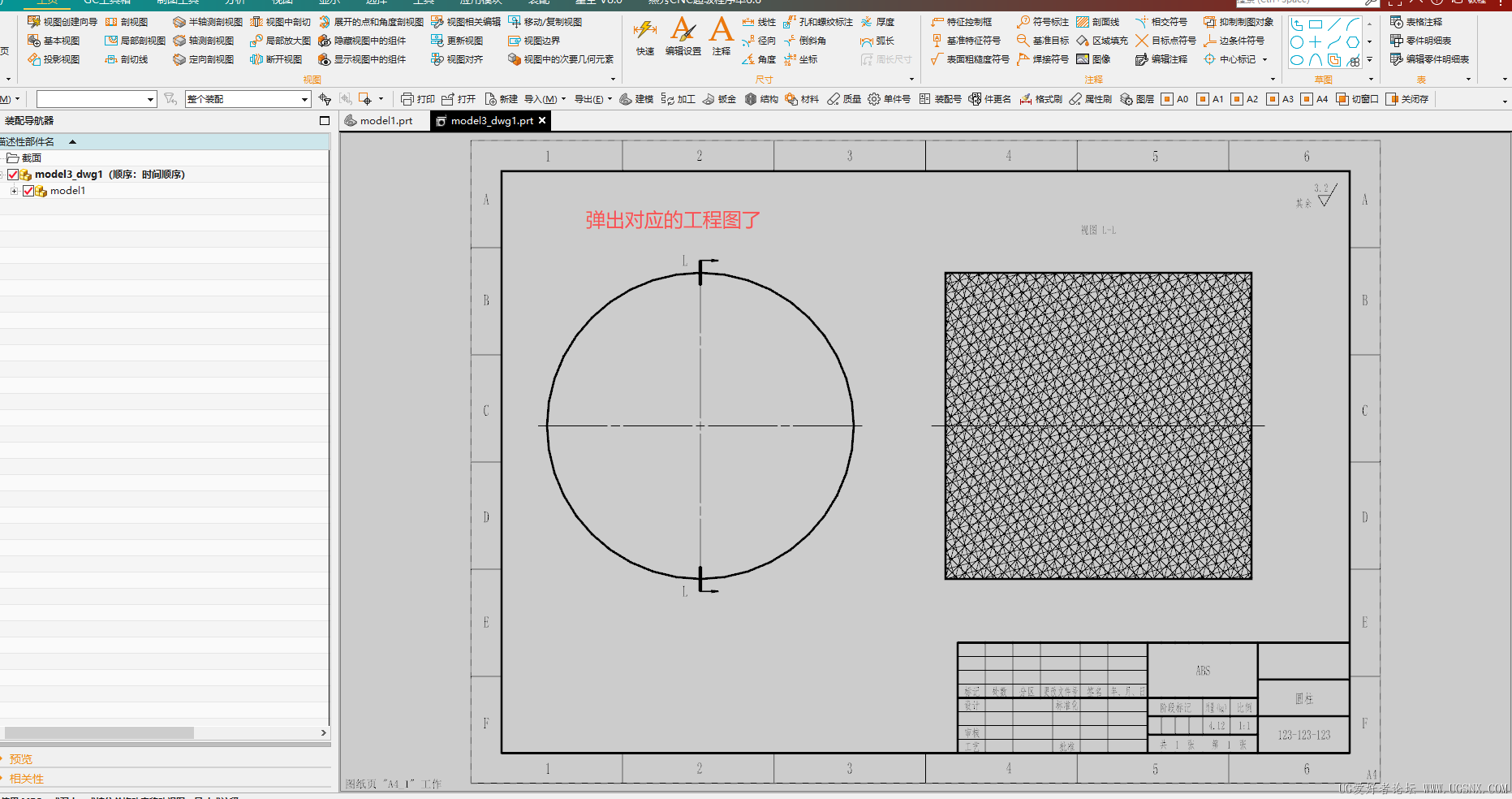Choose the Detail View tool (局部放大图)
Screen dimensions: 1512x799
pos(281,41)
